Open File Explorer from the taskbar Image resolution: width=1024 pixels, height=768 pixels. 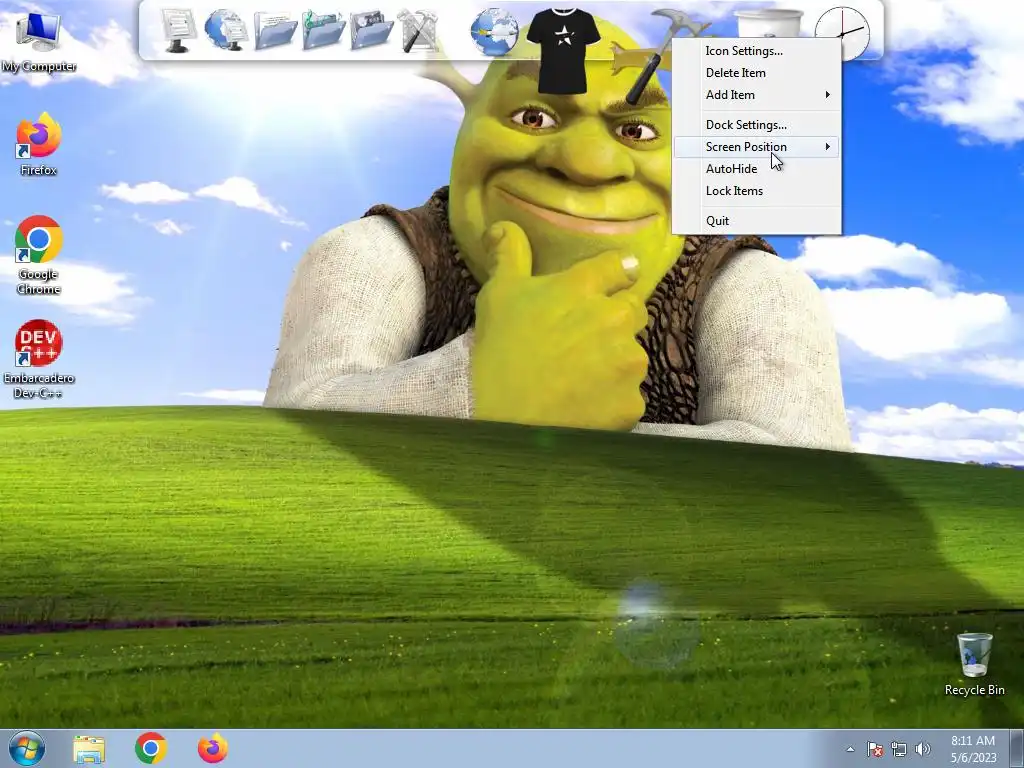coord(89,749)
